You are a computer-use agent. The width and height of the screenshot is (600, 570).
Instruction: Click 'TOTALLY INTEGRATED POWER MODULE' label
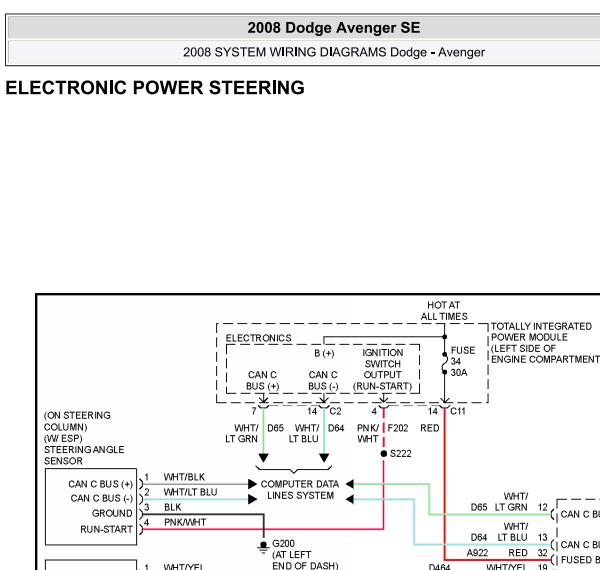(x=541, y=332)
